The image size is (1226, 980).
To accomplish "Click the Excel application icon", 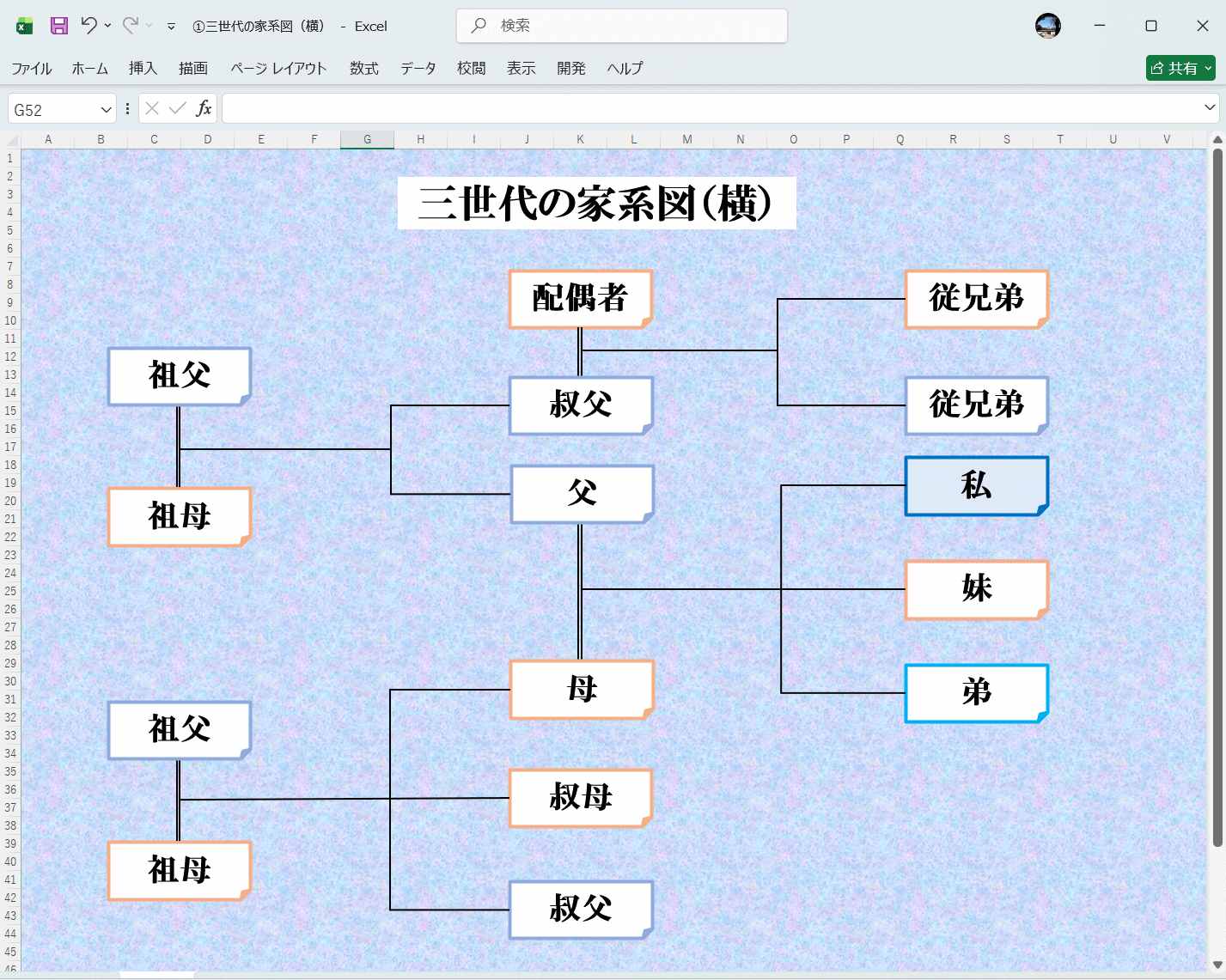I will point(22,25).
